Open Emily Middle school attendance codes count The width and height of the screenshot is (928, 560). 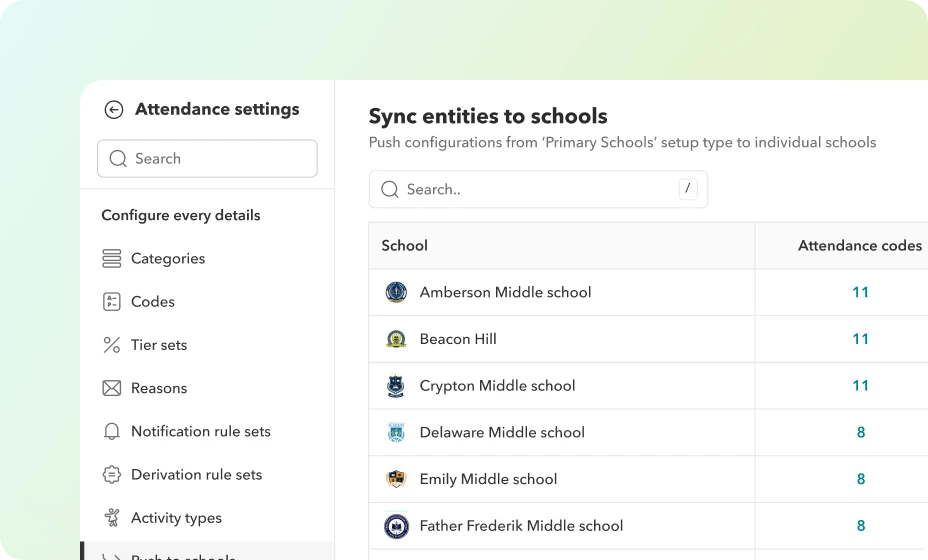[x=861, y=479]
